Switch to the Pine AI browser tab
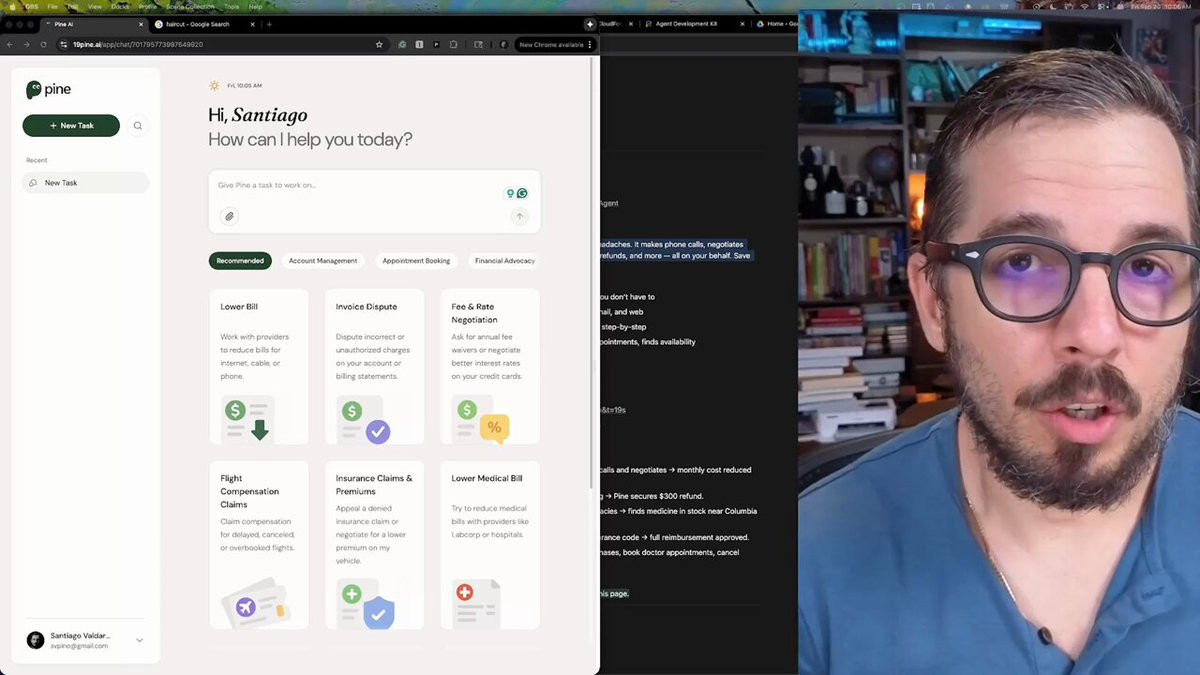1200x675 pixels. click(95, 23)
